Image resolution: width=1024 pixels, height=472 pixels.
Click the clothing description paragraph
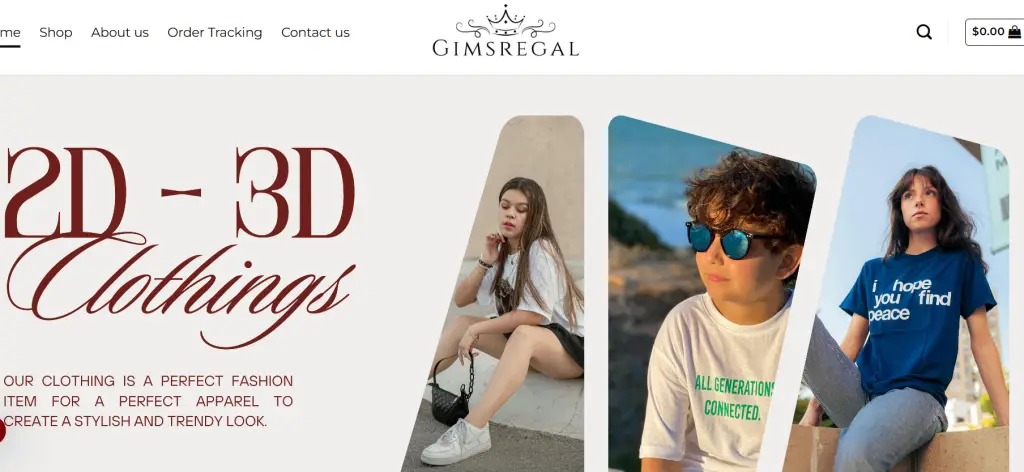click(x=148, y=401)
